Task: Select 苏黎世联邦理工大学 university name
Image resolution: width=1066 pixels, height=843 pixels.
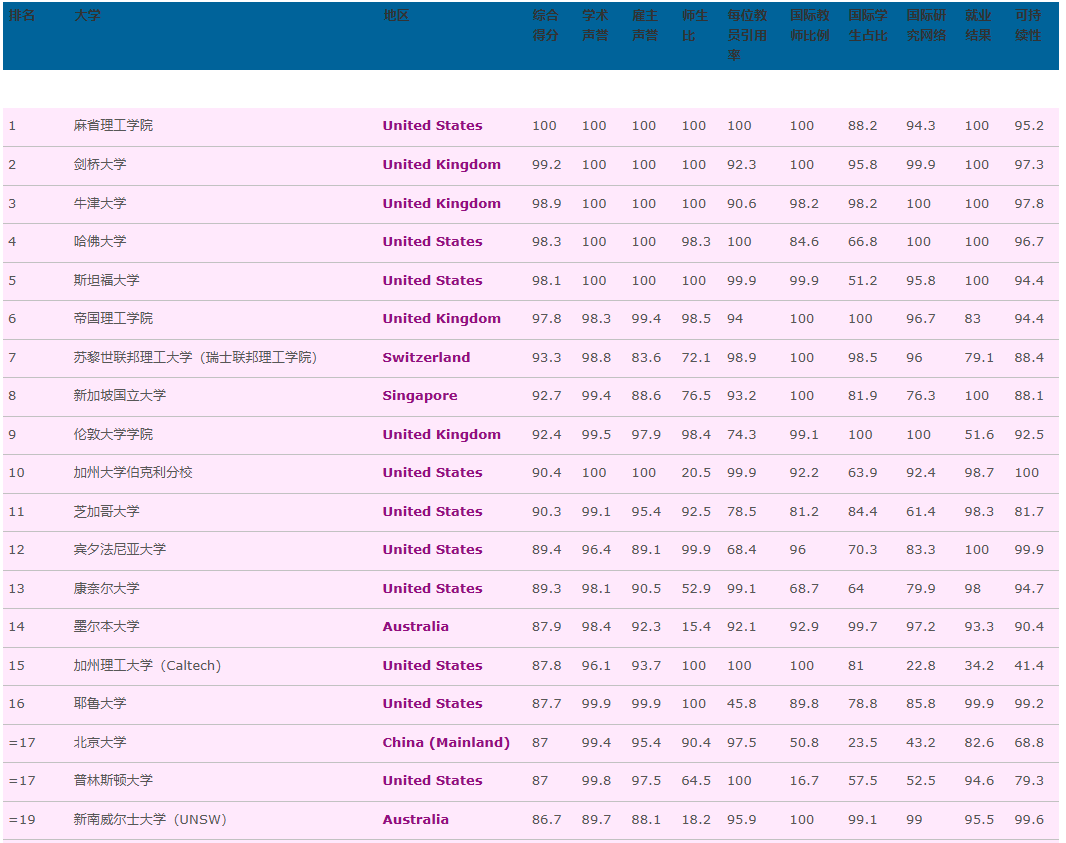Action: coord(196,357)
